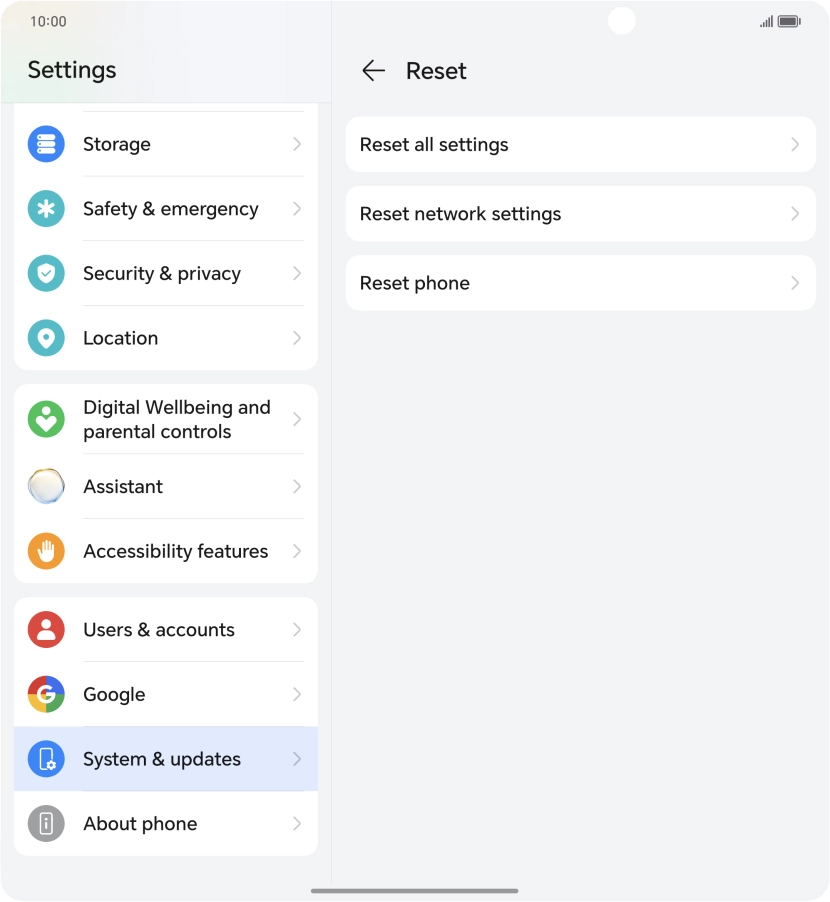Expand Reset phone via its chevron
Viewport: 830px width, 902px height.
coord(795,283)
